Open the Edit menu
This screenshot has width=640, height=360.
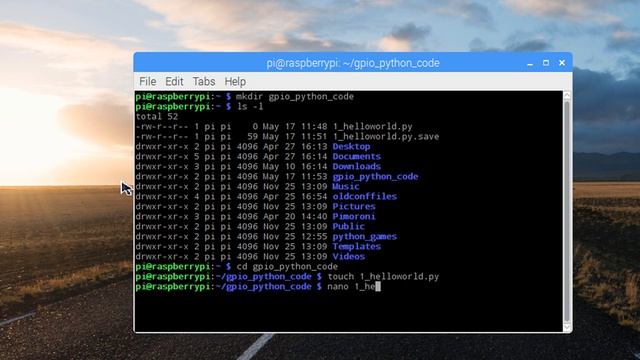coord(174,82)
